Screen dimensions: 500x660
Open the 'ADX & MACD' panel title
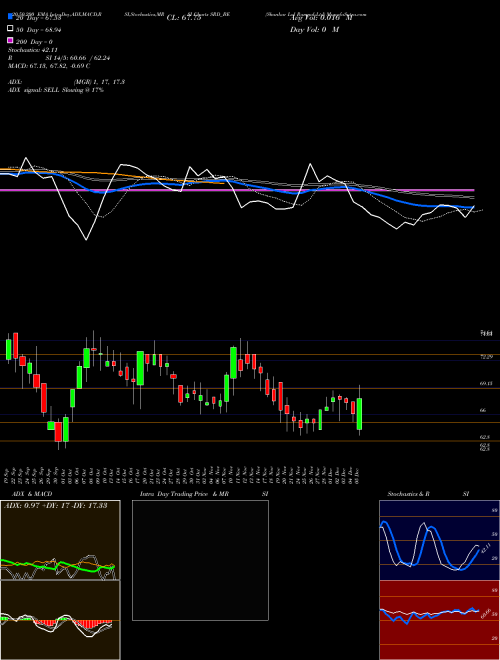tap(32, 494)
